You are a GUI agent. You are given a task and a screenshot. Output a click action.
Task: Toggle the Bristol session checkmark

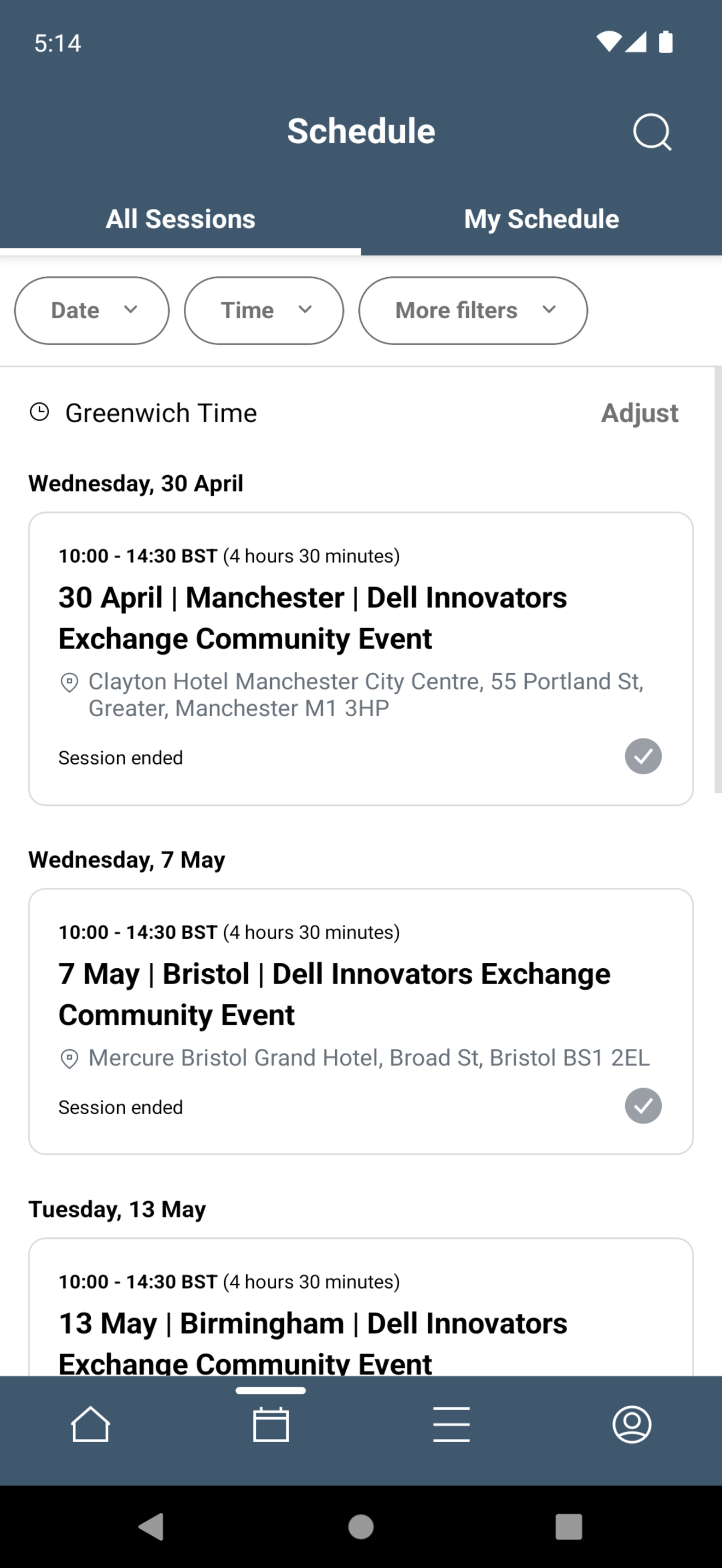[643, 1105]
